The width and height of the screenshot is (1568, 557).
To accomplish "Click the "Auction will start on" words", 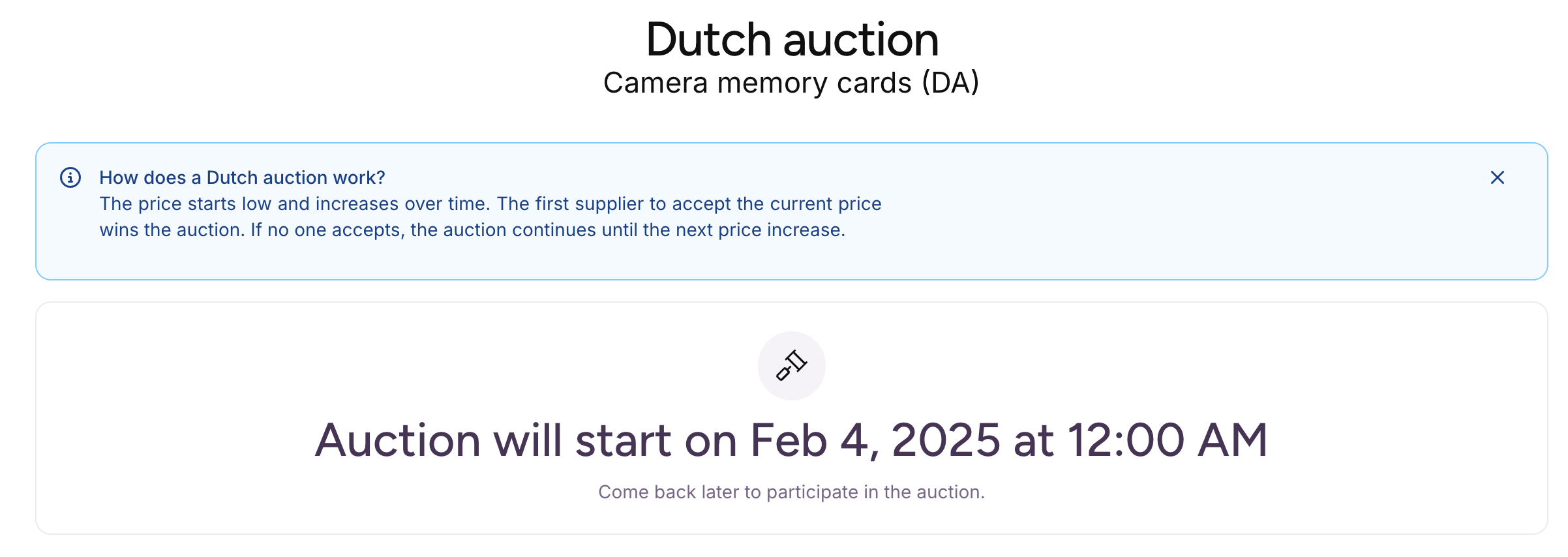I will click(x=526, y=441).
